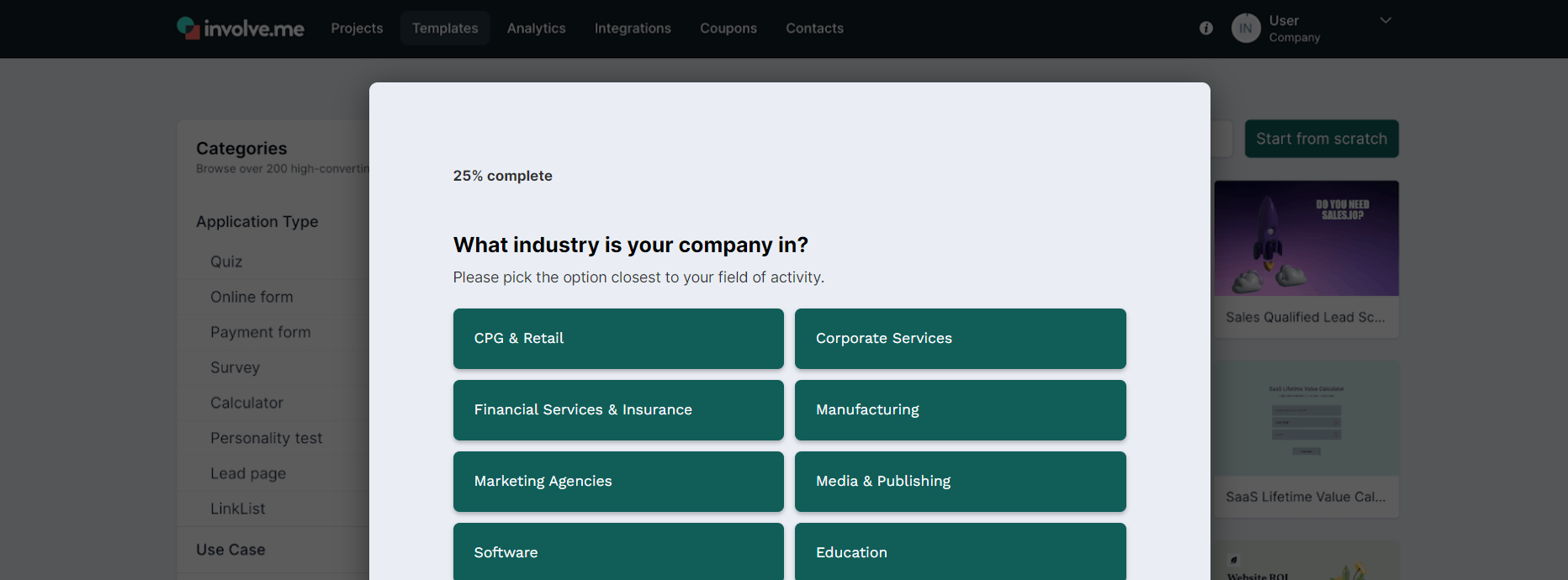Open SaaS Lifetime Value Calculator thumbnail
The image size is (1568, 580).
(1306, 419)
